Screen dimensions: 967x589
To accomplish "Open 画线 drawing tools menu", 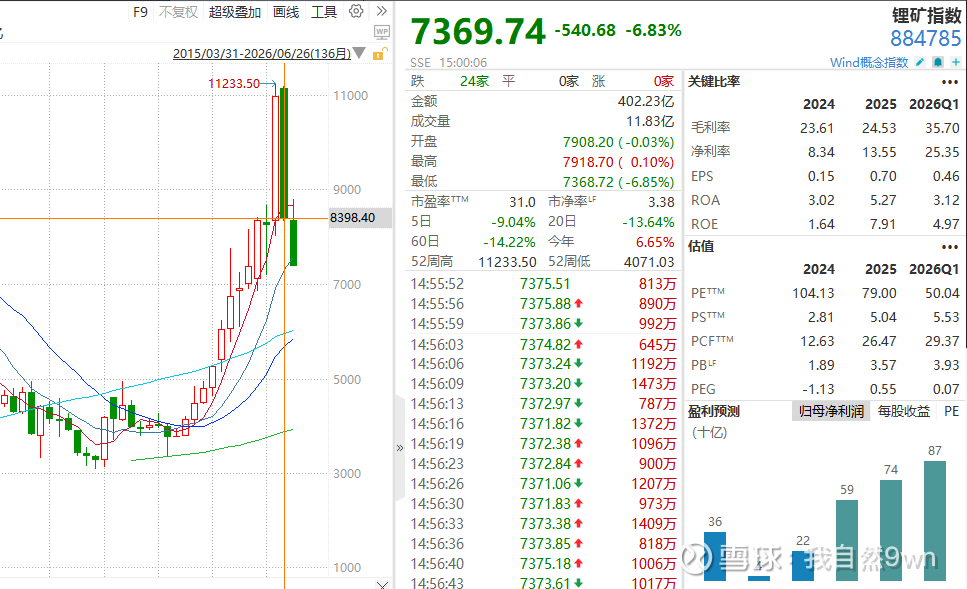I will click(286, 12).
